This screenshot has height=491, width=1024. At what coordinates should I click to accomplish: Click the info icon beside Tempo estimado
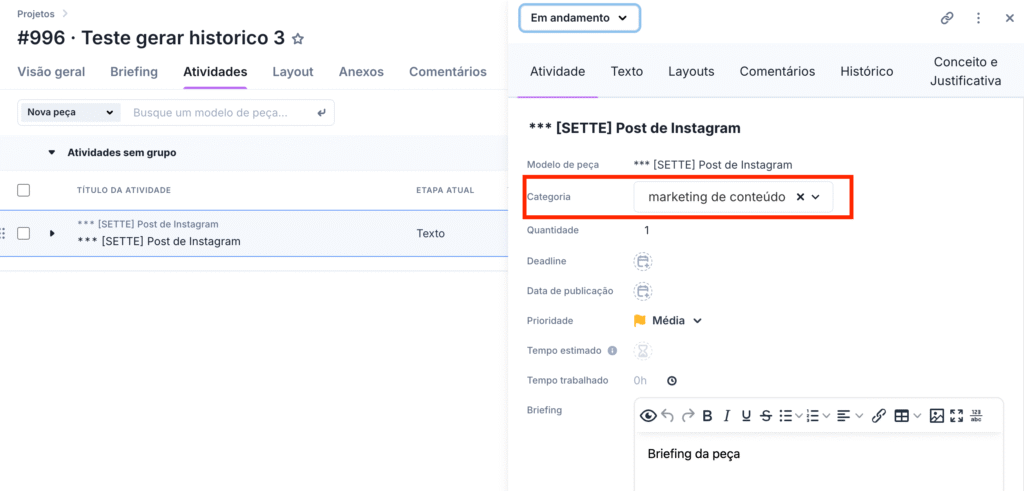point(612,351)
